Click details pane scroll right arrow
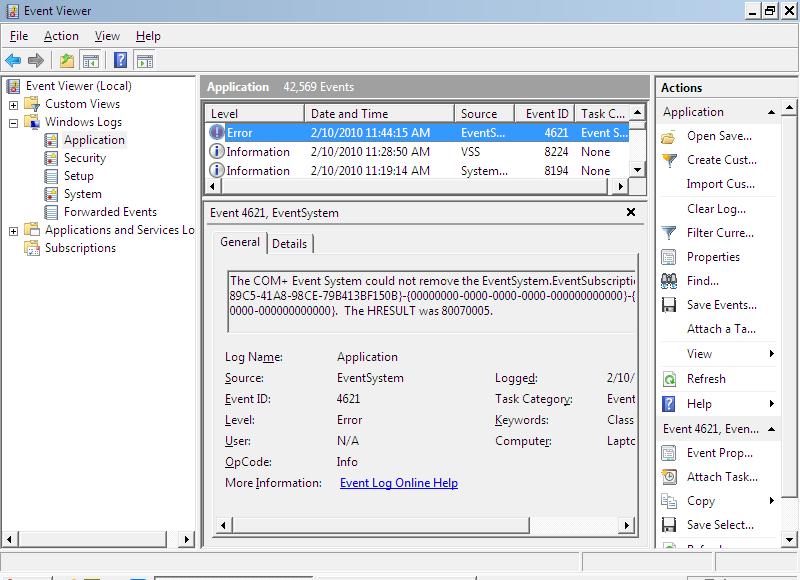The width and height of the screenshot is (800, 580). pos(627,525)
